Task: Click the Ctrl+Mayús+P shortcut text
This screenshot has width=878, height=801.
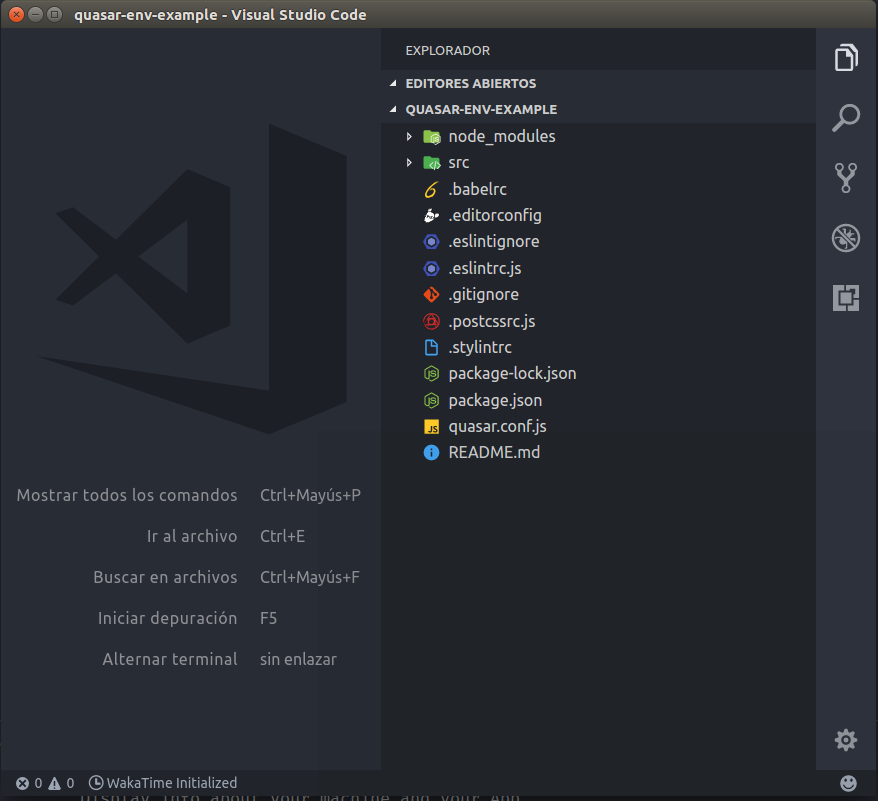Action: (x=310, y=496)
